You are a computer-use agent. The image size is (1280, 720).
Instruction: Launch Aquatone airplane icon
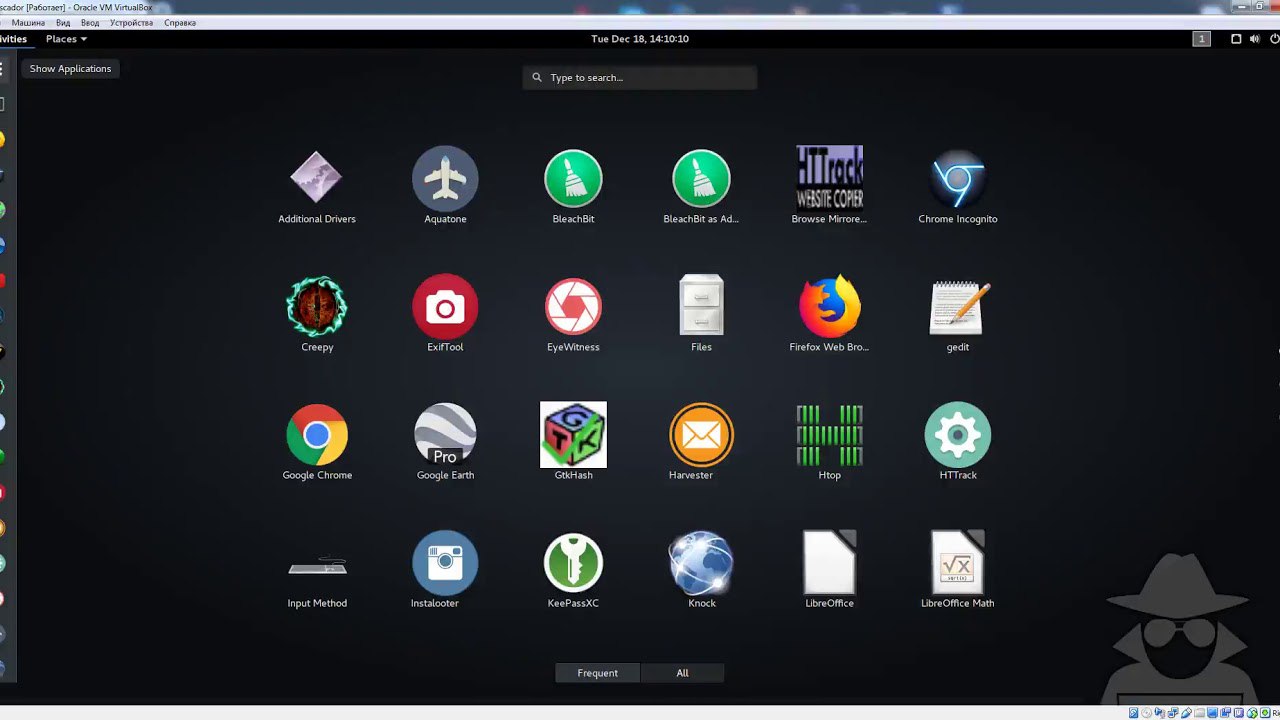(x=445, y=179)
